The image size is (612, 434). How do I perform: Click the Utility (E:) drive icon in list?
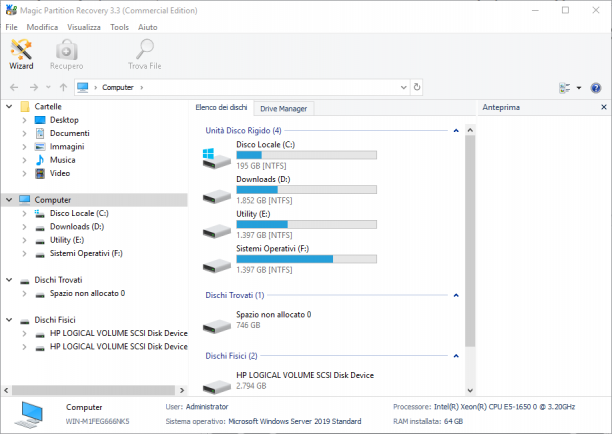(x=217, y=231)
